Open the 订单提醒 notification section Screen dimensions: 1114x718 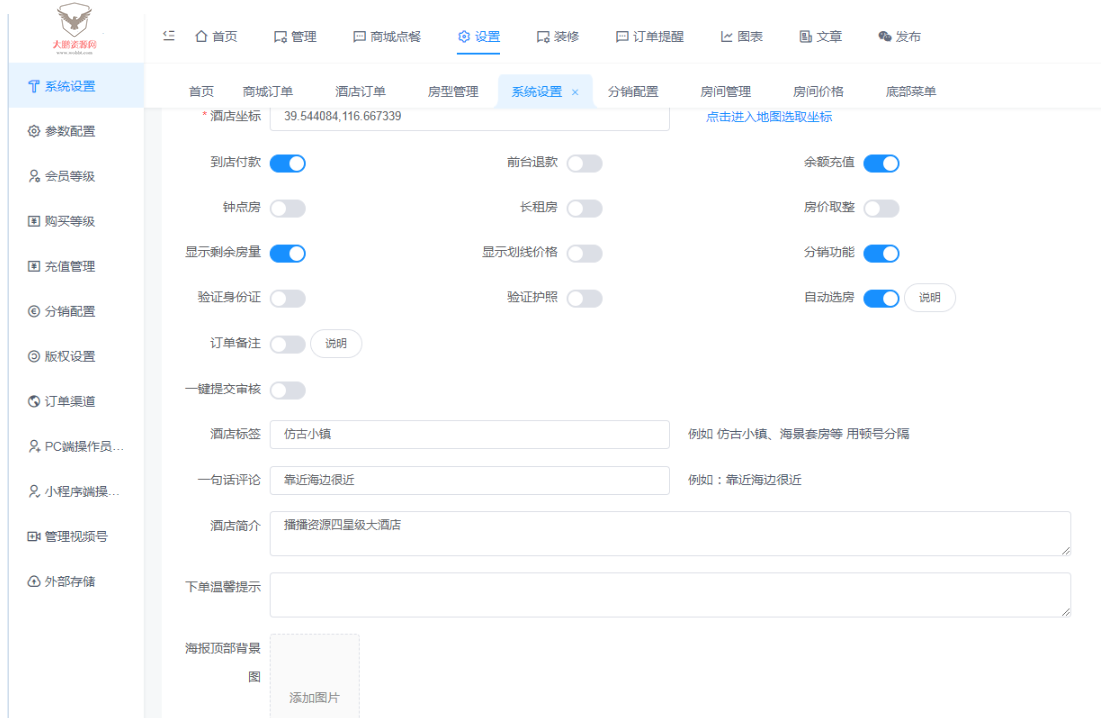[x=650, y=36]
